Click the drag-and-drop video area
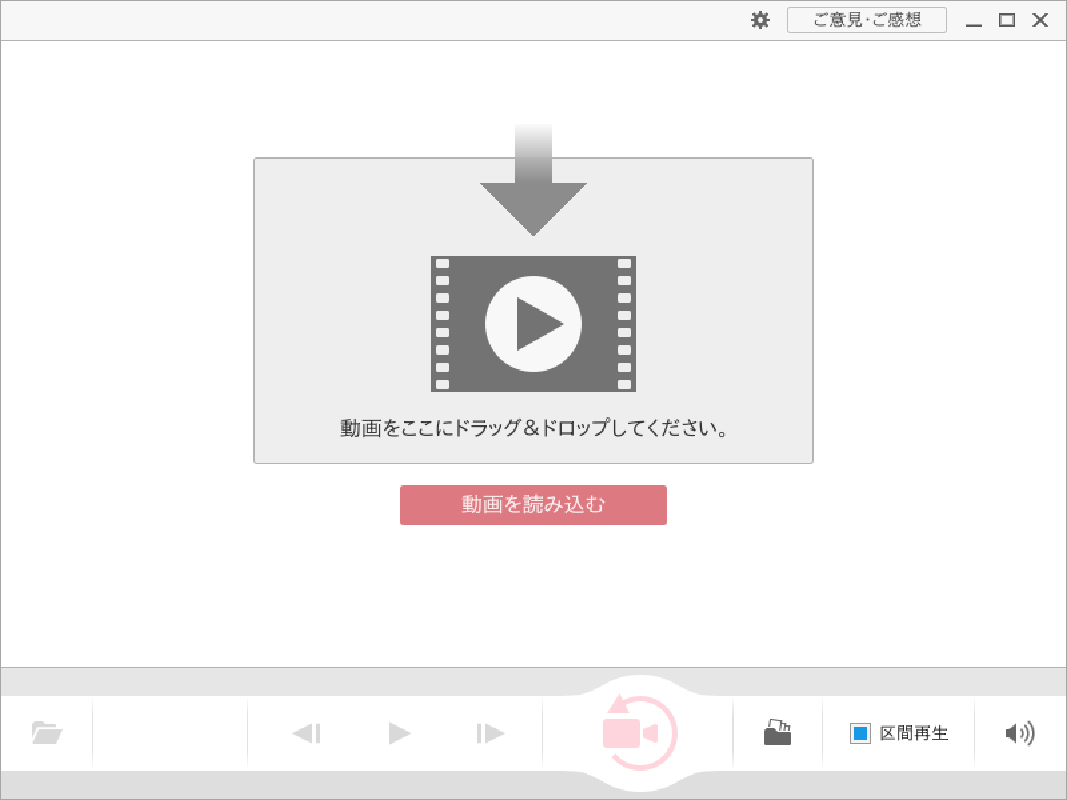 533,310
